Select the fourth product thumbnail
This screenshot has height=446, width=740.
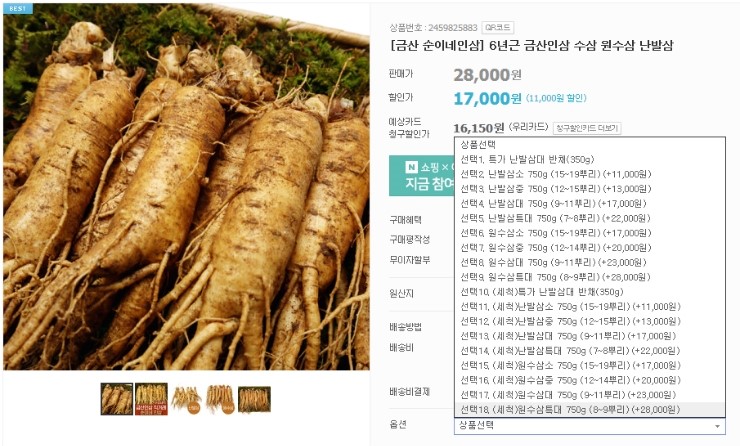tap(220, 399)
